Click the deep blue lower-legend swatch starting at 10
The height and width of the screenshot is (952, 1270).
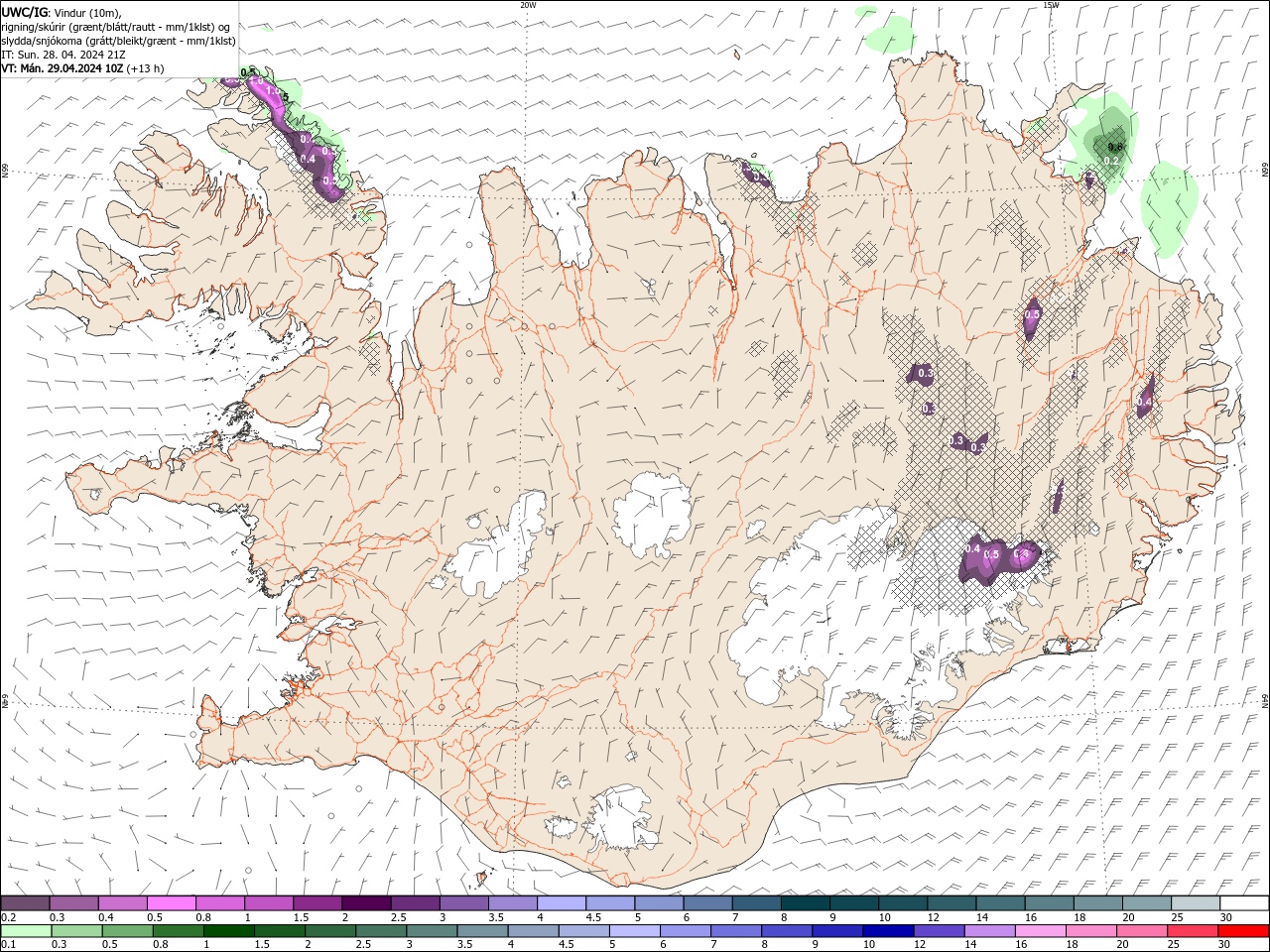click(x=889, y=931)
